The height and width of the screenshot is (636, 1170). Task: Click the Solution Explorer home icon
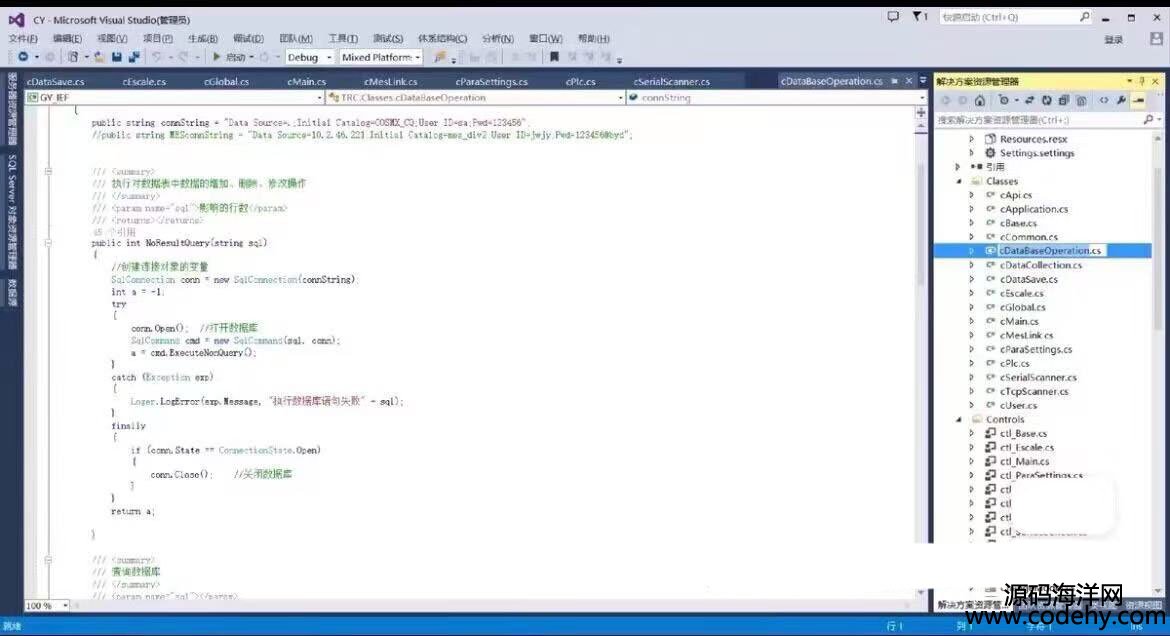click(980, 100)
